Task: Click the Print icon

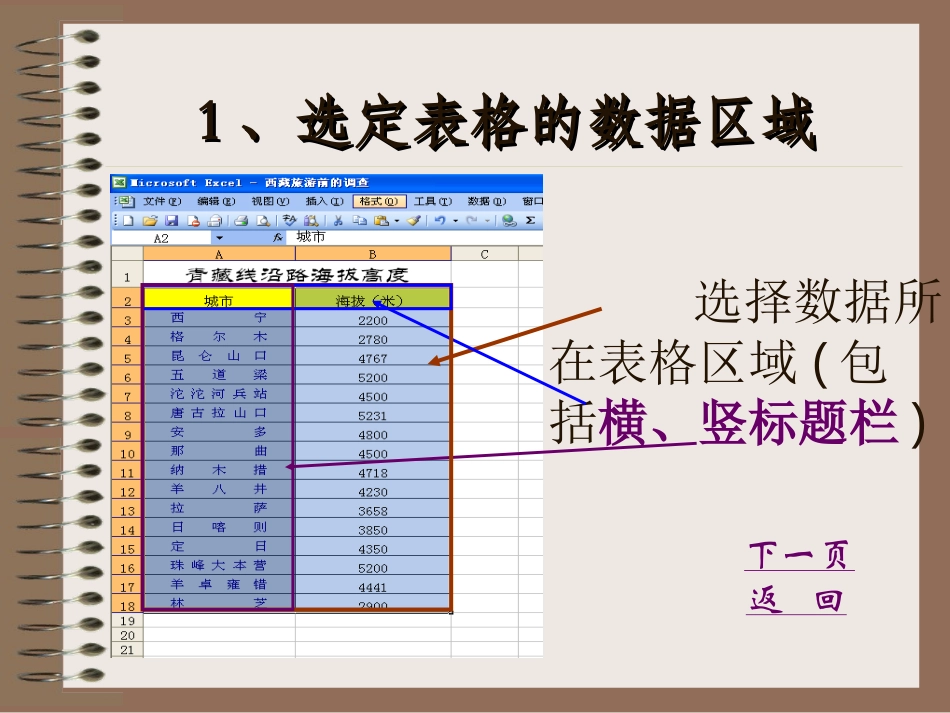Action: coord(241,221)
